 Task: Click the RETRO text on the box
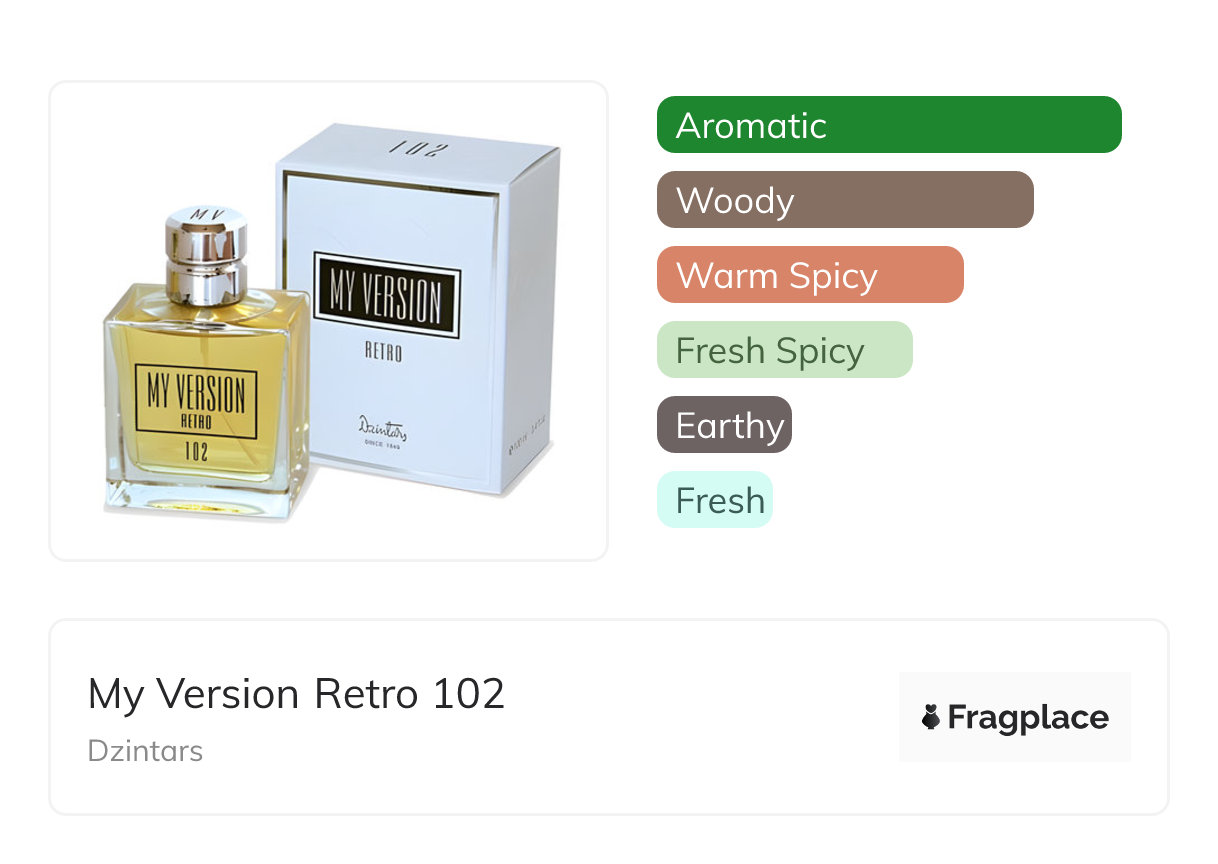click(x=383, y=352)
